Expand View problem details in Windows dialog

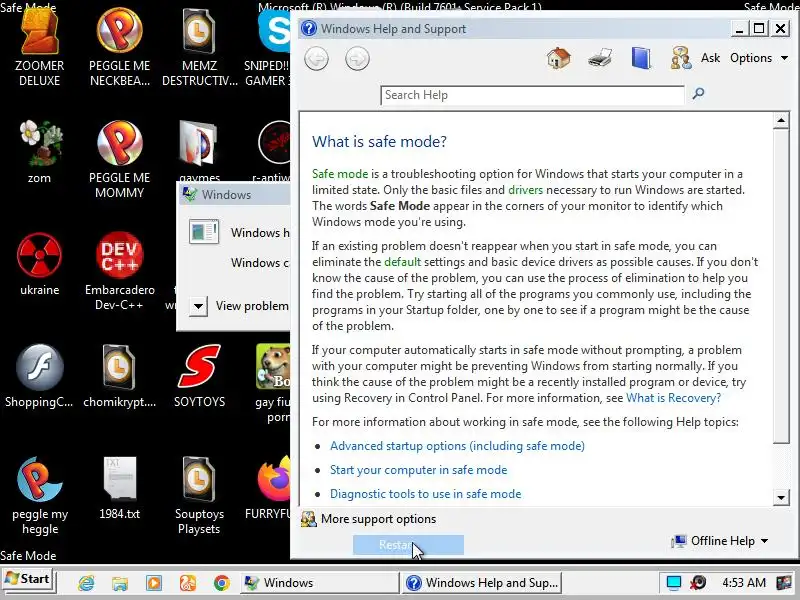198,307
